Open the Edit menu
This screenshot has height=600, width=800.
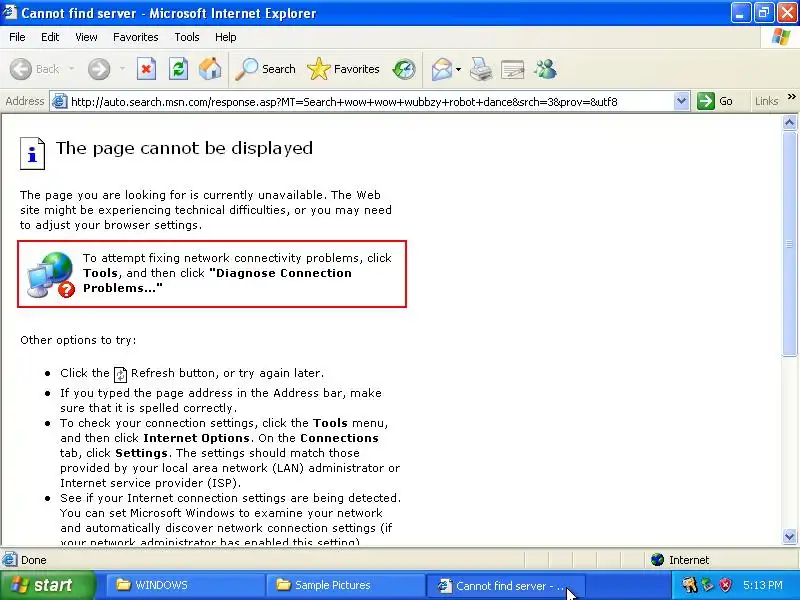50,37
